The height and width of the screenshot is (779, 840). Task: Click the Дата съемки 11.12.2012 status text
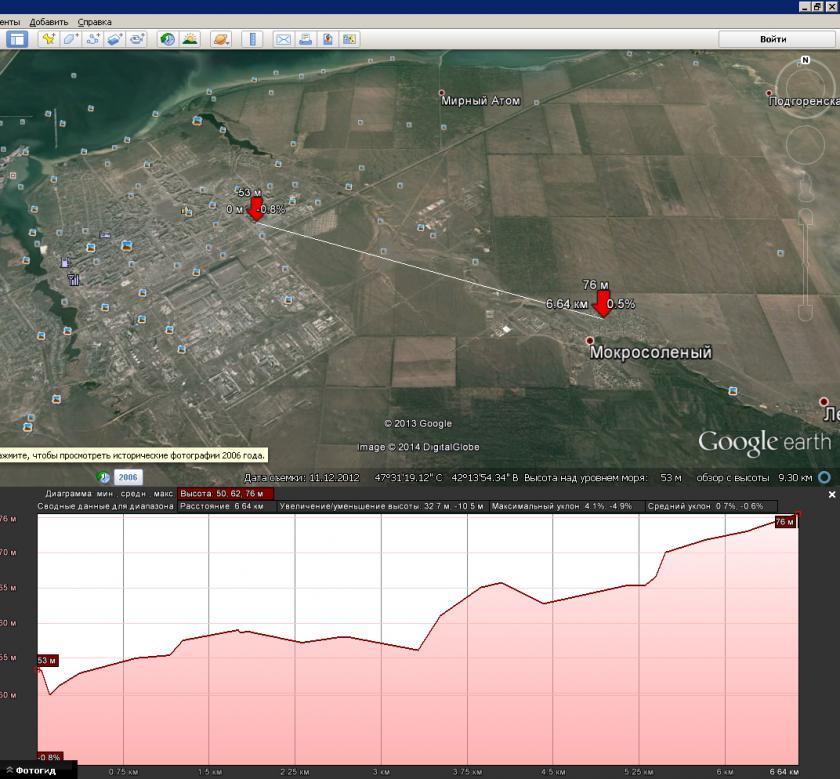coord(302,477)
